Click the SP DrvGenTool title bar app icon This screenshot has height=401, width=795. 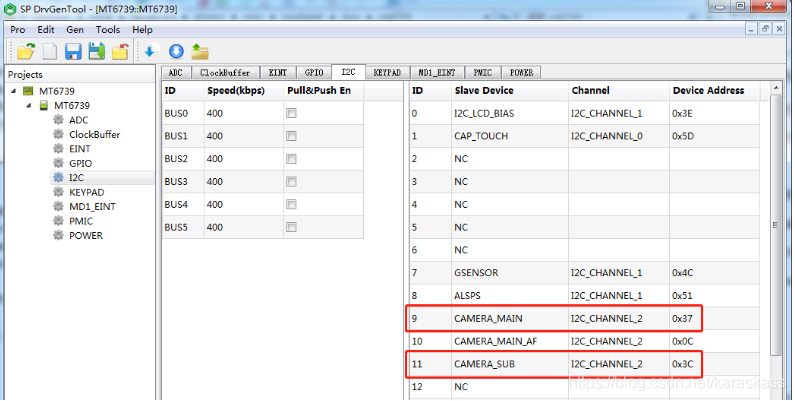coord(10,9)
